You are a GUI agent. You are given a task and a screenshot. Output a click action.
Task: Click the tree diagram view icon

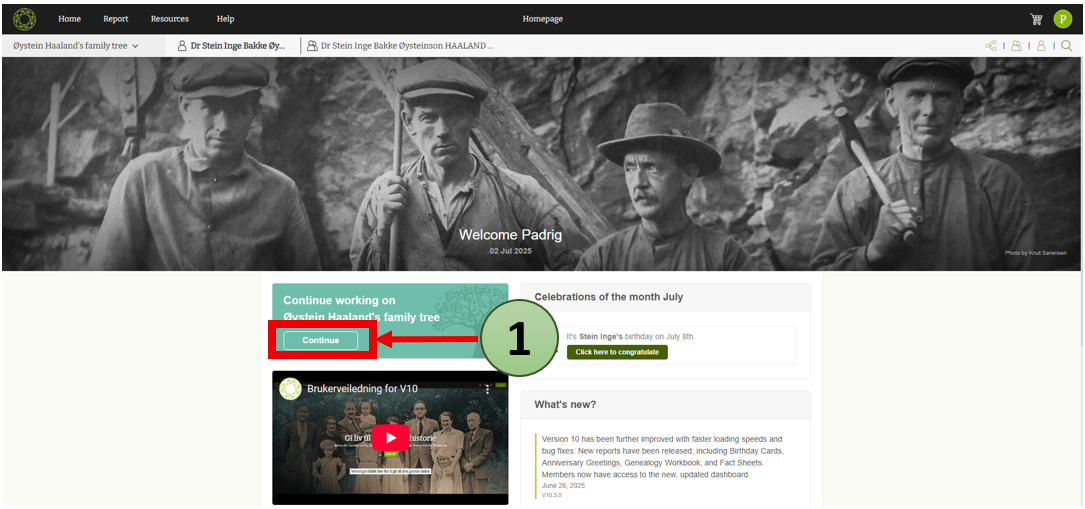[x=991, y=46]
